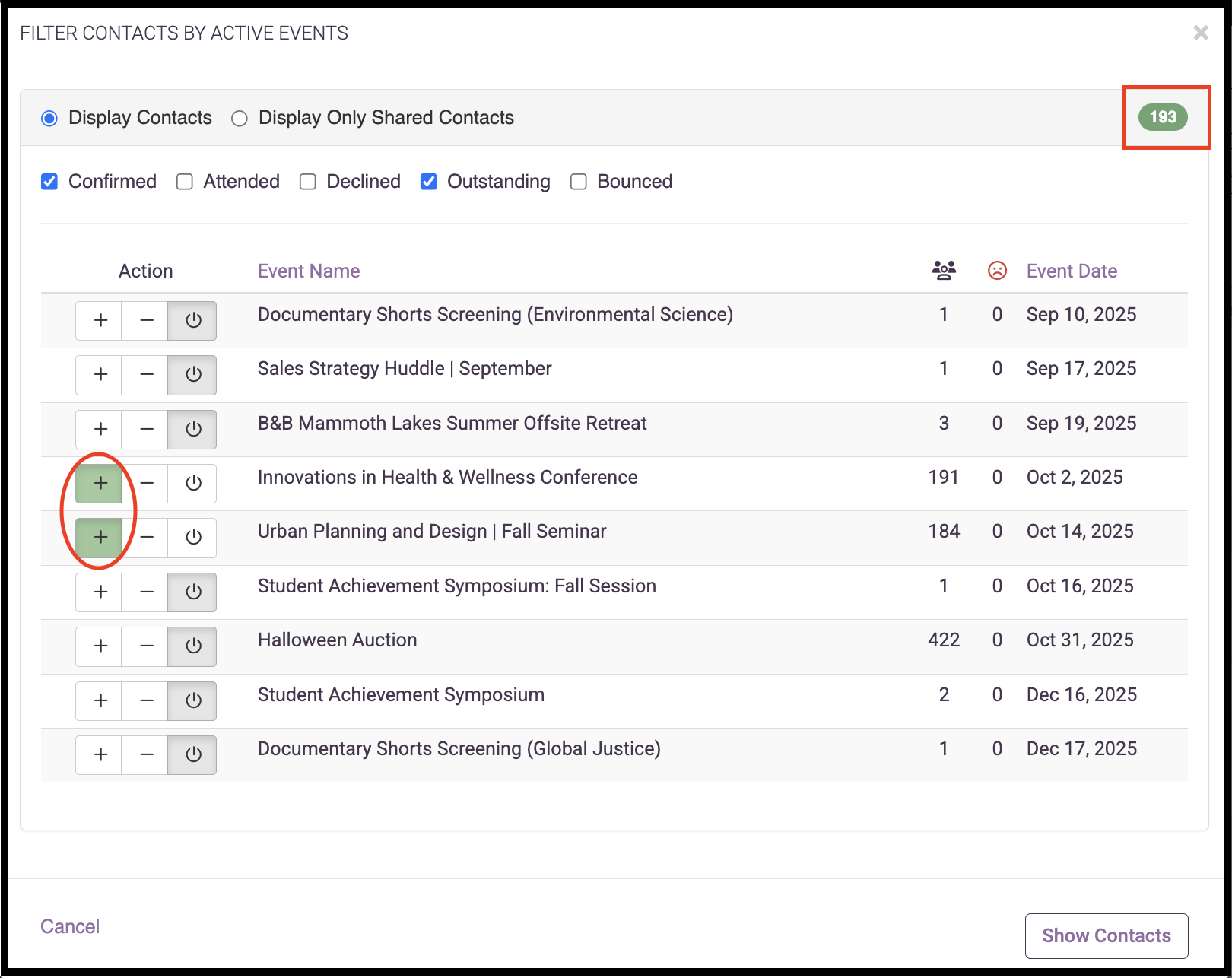Reset filter for B&B Mammoth Lakes Retreat

tap(192, 429)
